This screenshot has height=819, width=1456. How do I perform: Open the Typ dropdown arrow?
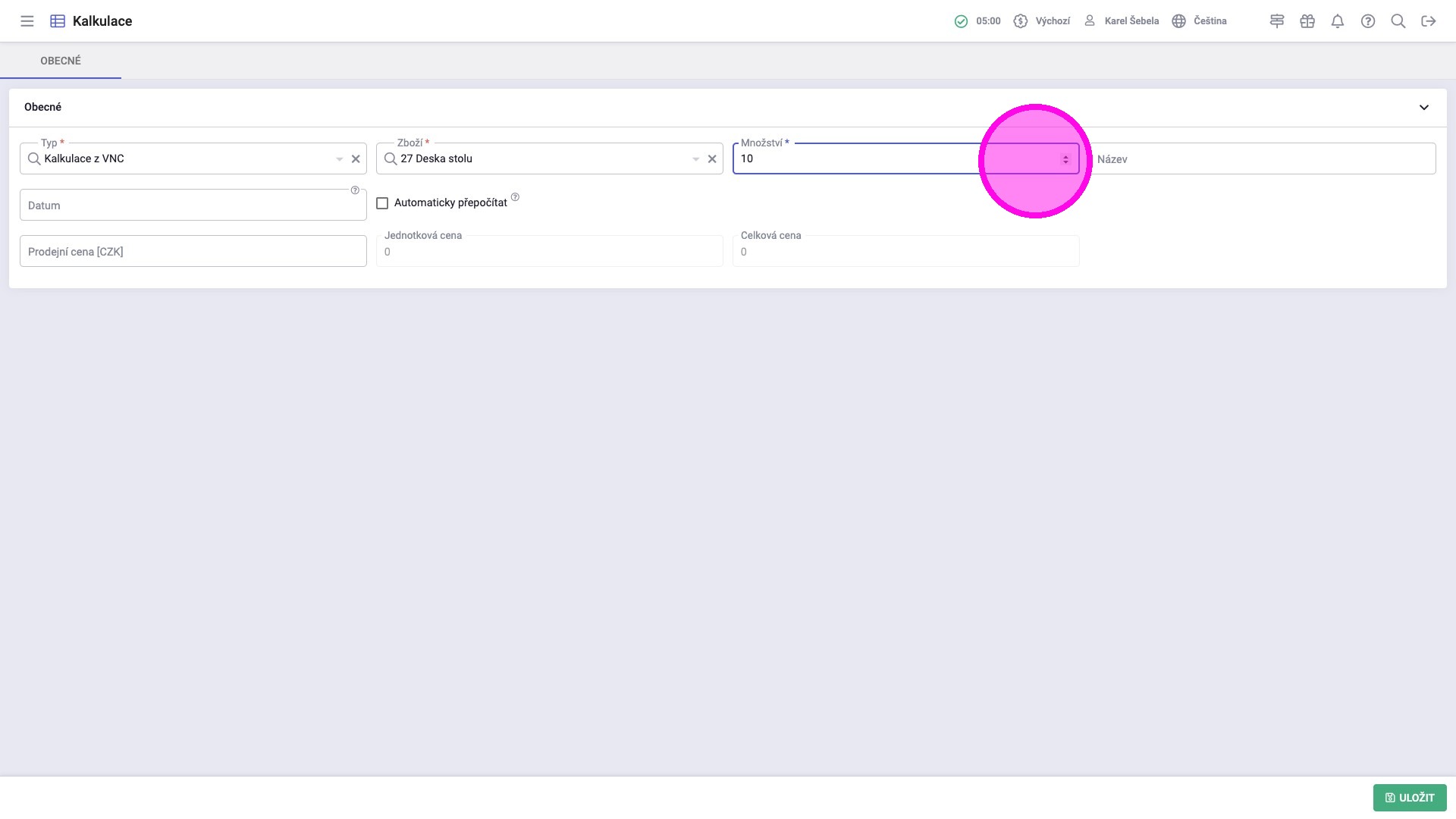(339, 159)
